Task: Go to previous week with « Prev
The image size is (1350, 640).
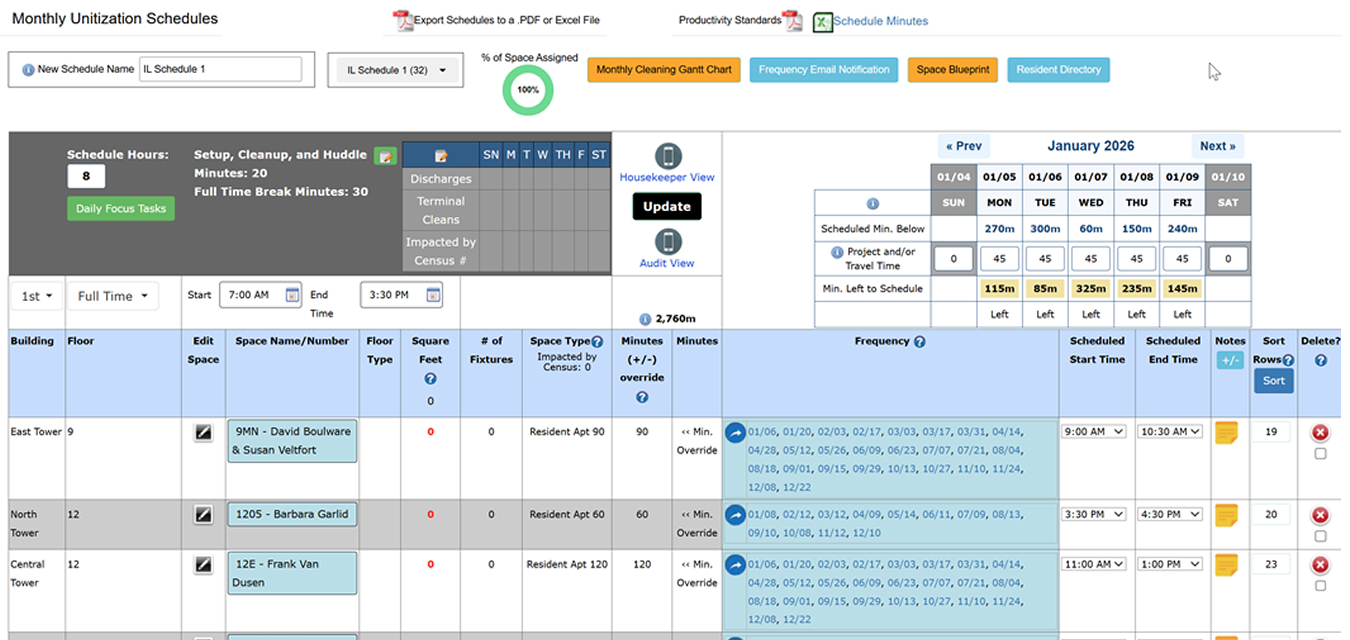Action: (x=963, y=146)
